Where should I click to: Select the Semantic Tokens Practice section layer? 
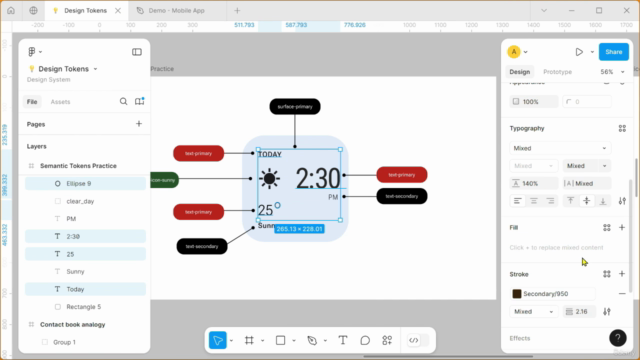point(78,166)
